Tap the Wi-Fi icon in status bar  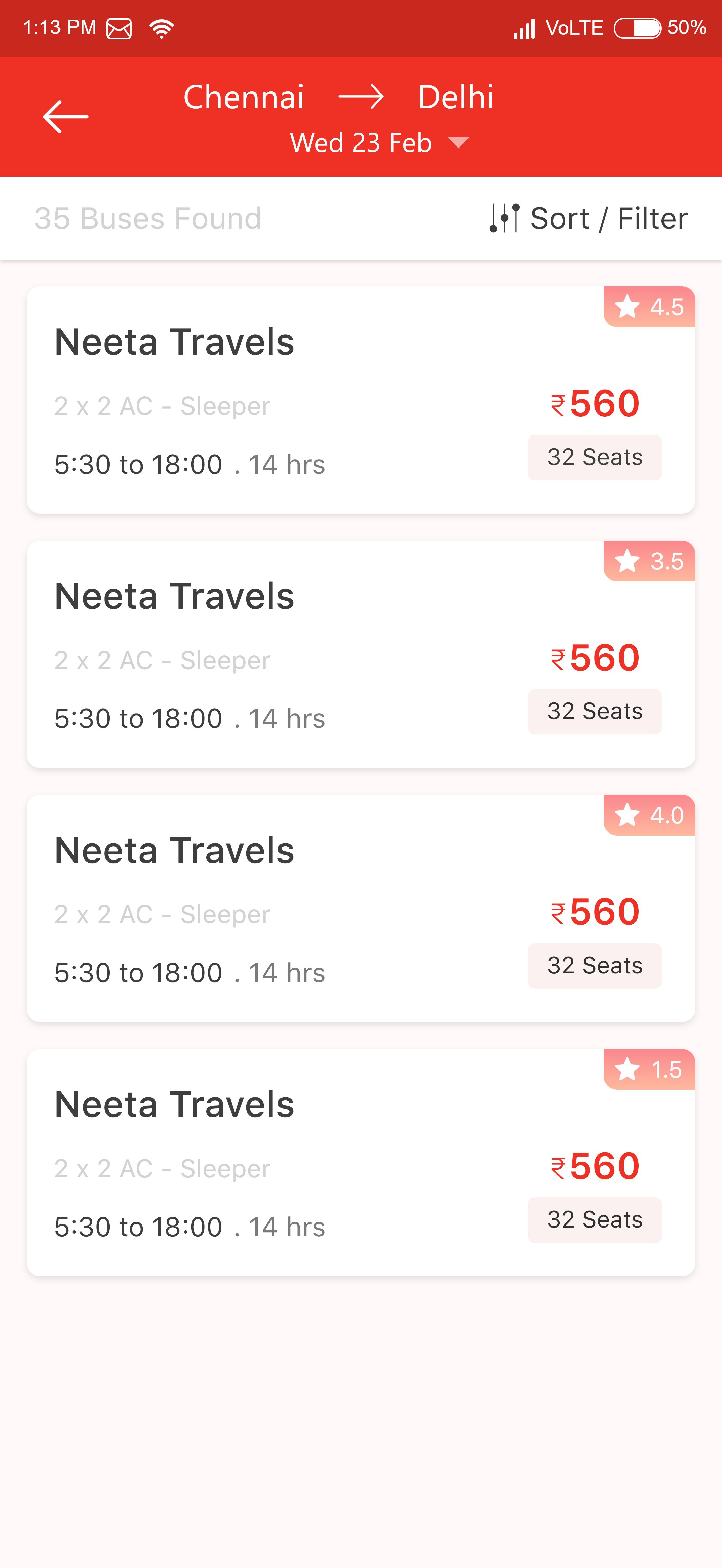coord(162,28)
